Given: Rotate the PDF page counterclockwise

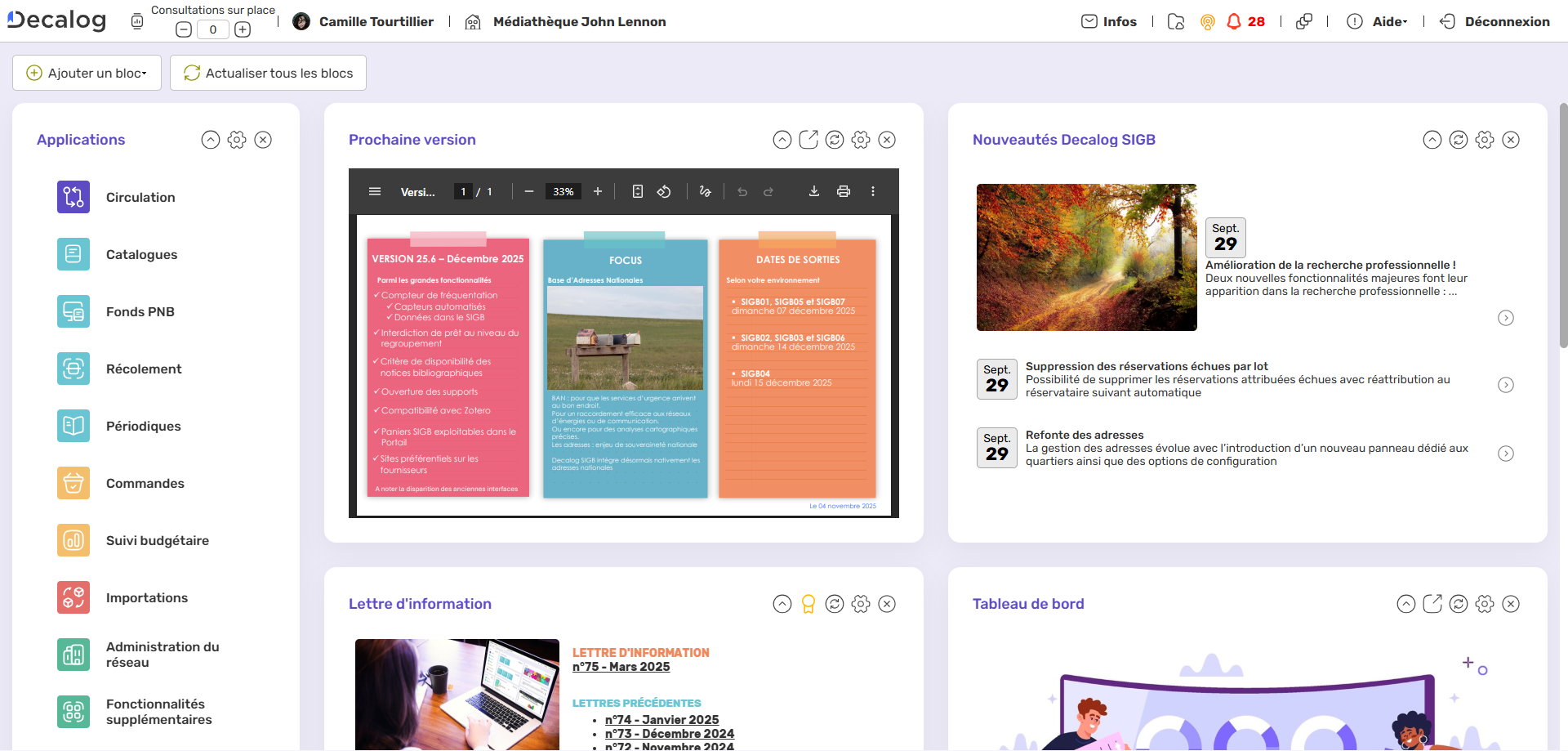Looking at the screenshot, I should [664, 191].
